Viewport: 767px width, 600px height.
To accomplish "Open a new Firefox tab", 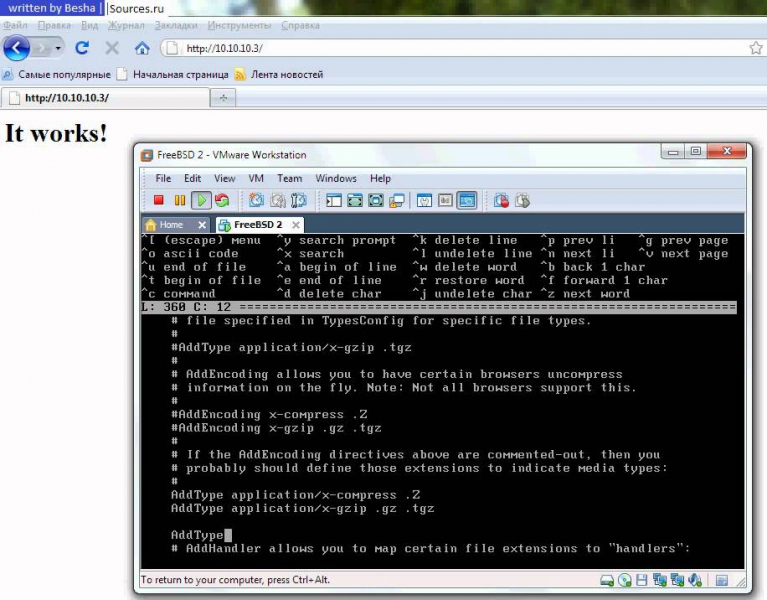I will [x=222, y=97].
